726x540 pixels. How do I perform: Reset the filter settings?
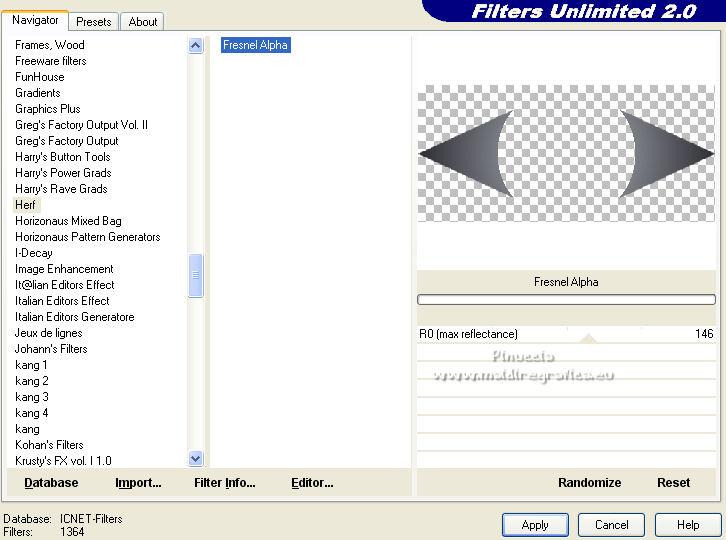[673, 483]
